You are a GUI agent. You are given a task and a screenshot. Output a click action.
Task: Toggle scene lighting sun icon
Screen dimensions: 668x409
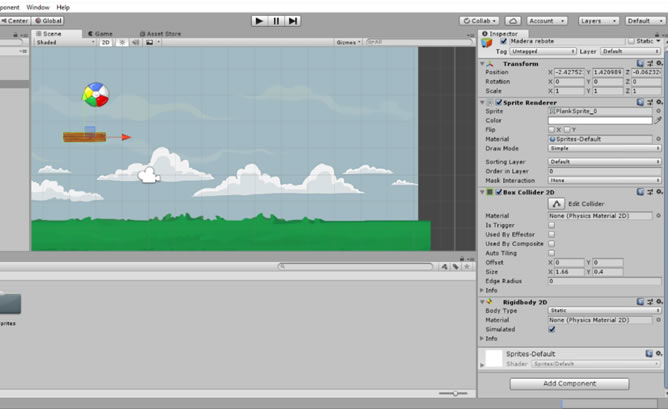tap(122, 42)
